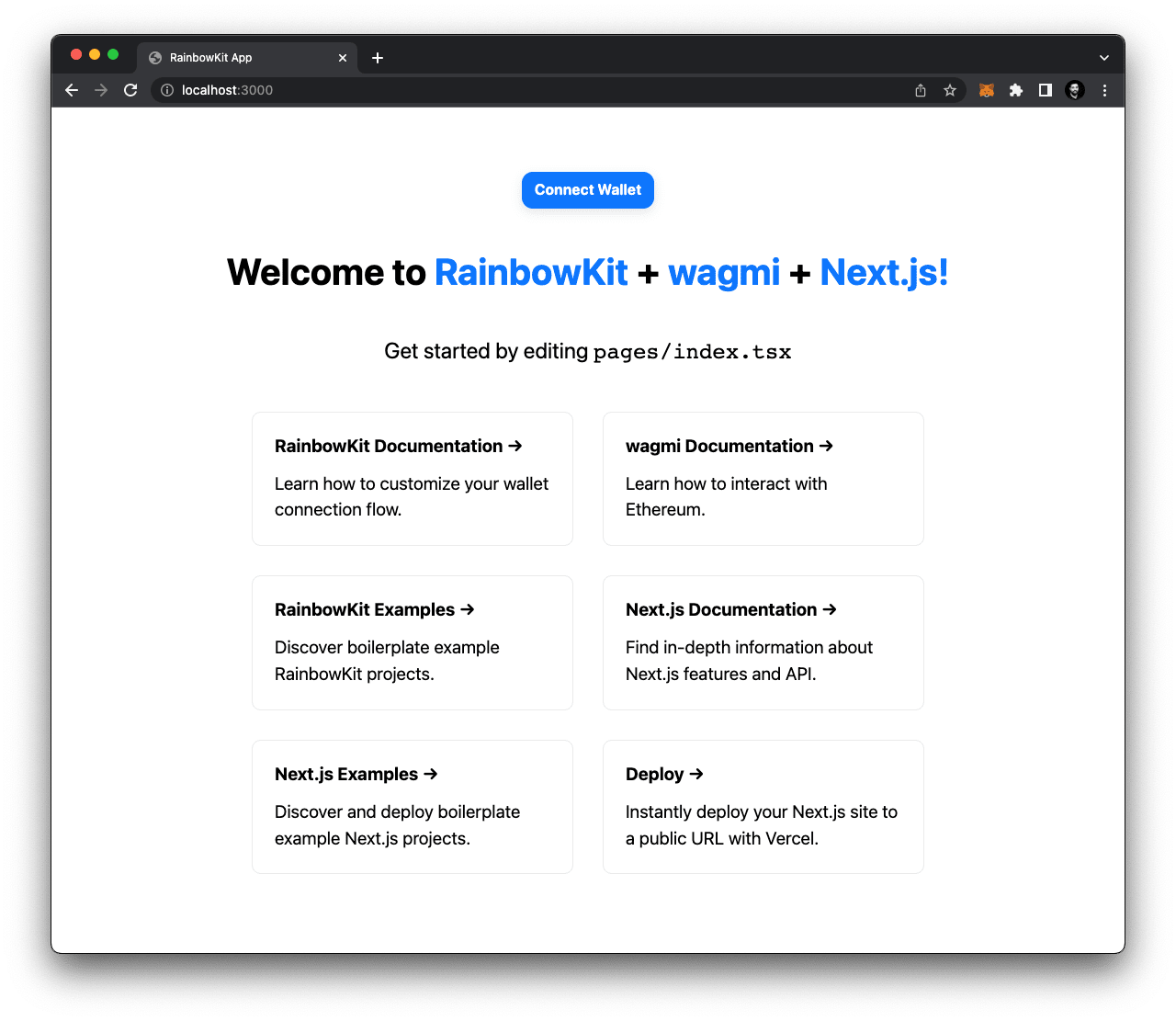Click the red close window button
The width and height of the screenshot is (1176, 1021).
point(76,54)
